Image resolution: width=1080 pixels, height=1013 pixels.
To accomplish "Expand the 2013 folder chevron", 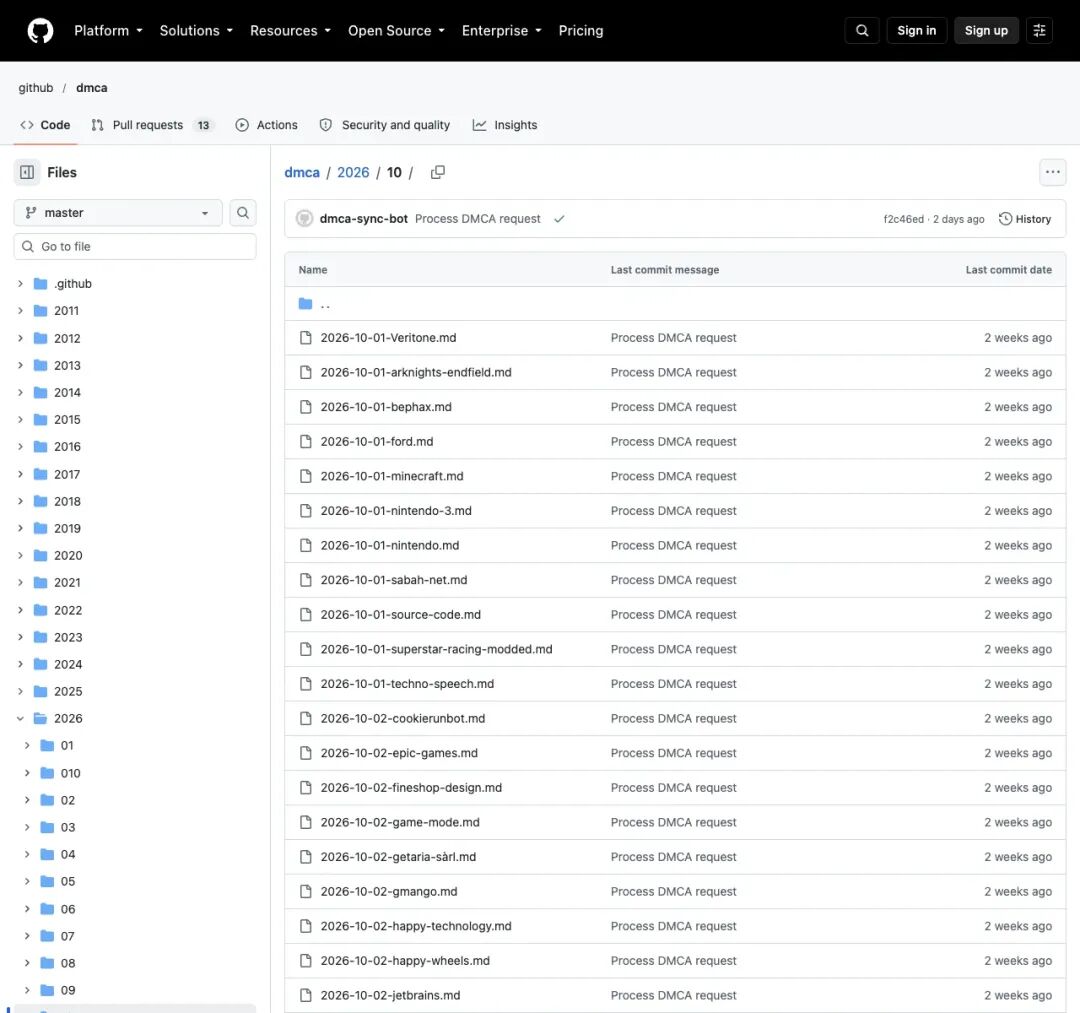I will pyautogui.click(x=20, y=365).
